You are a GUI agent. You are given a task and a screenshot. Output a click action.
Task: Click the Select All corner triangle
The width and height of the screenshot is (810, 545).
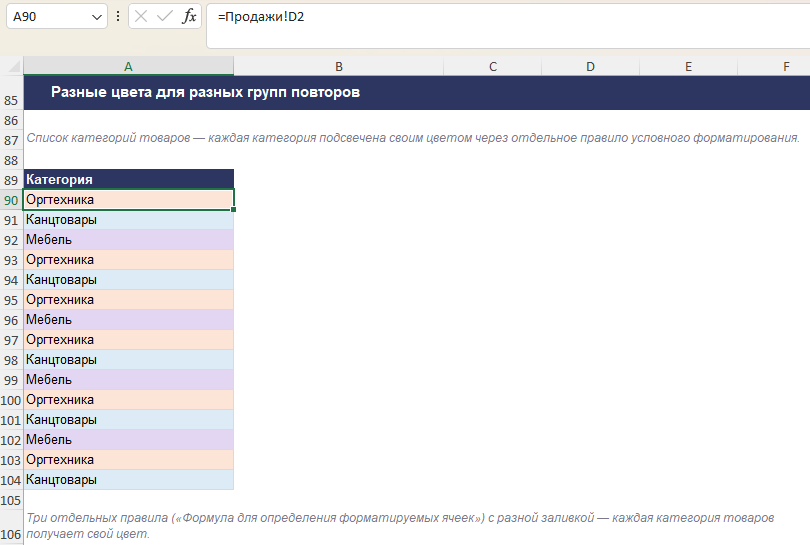click(x=12, y=66)
